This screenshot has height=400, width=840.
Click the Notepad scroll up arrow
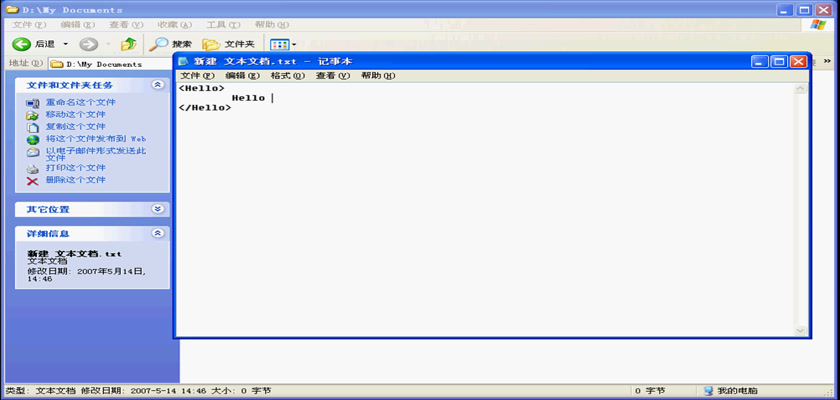(x=800, y=89)
